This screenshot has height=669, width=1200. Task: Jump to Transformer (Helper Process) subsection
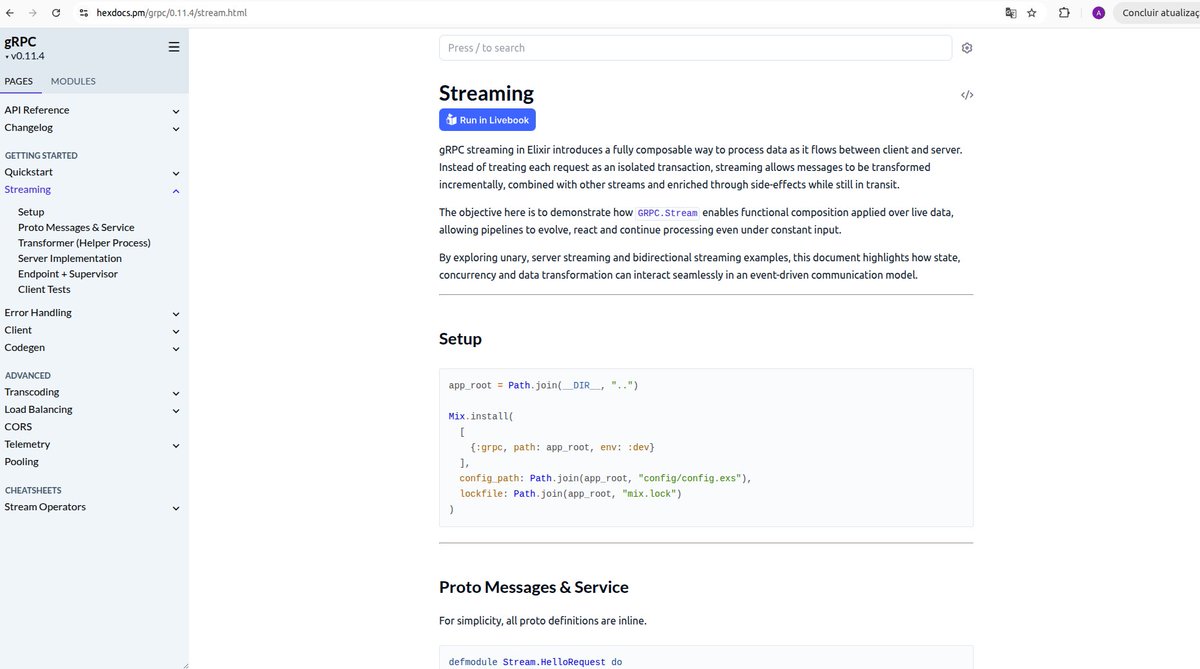coord(84,243)
